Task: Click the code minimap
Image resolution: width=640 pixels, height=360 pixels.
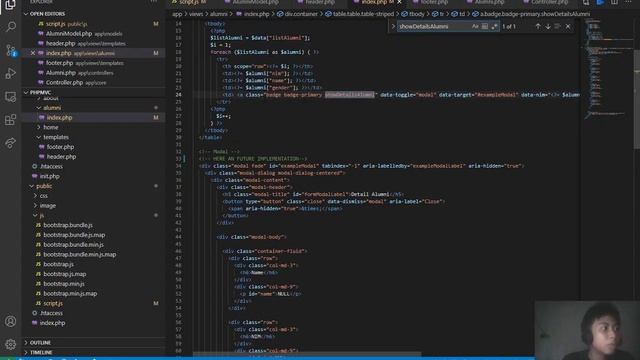Action: 606,69
